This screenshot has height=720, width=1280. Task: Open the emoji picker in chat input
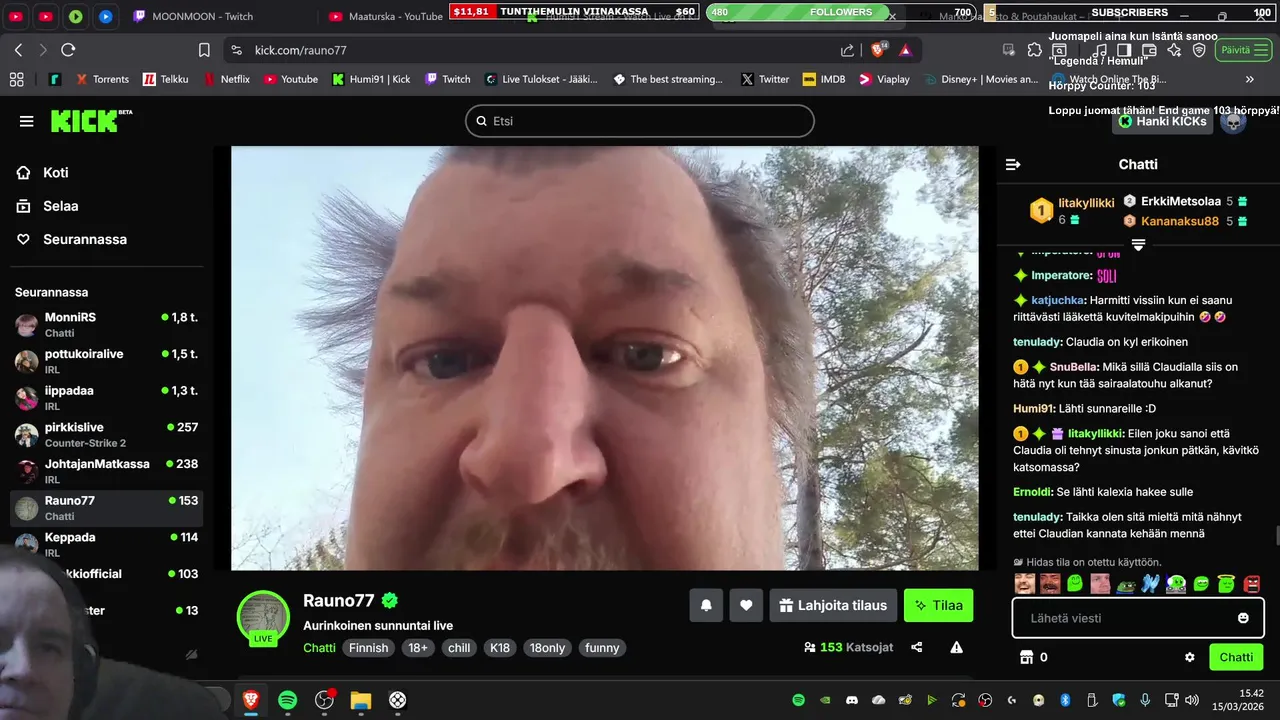(1243, 618)
